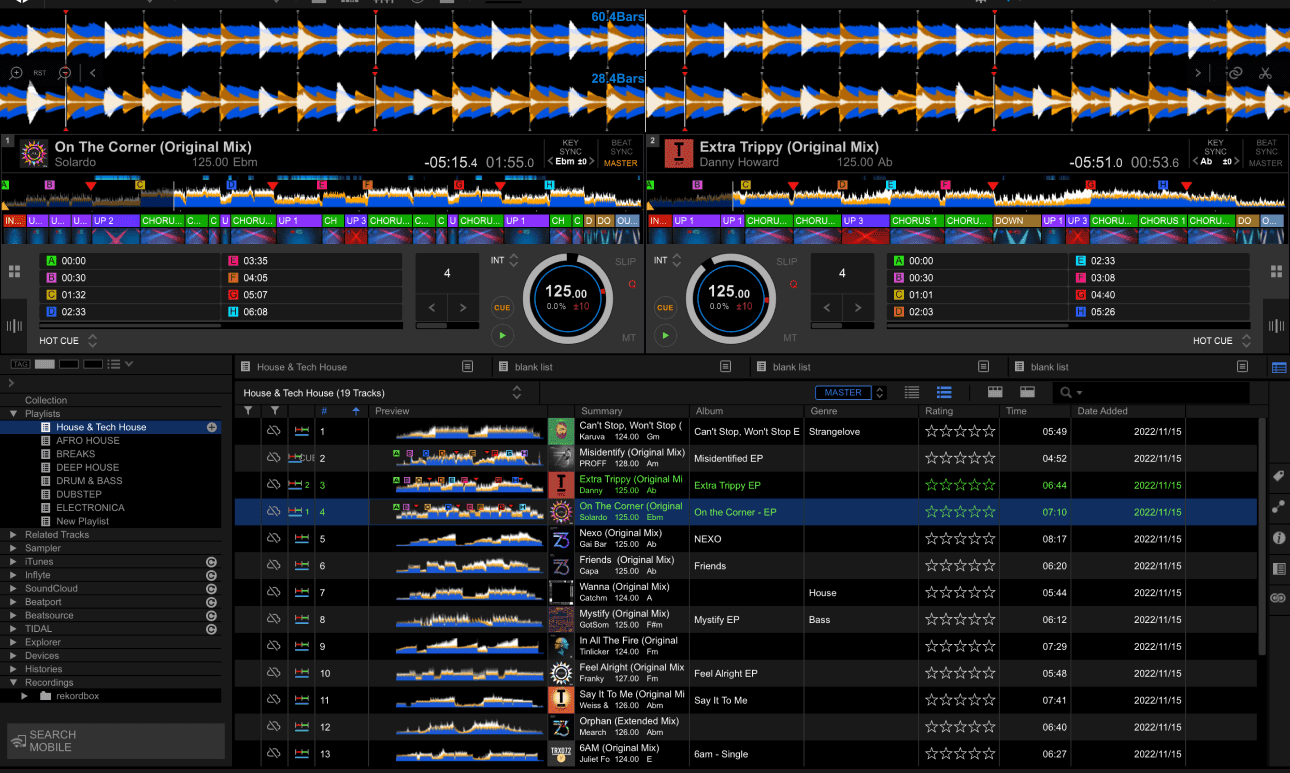The width and height of the screenshot is (1290, 773).
Task: Click the tag icon in right sidebar
Action: [1278, 477]
